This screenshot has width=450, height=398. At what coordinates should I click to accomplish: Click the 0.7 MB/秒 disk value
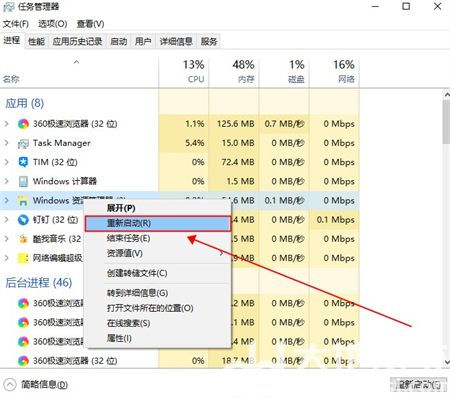tap(285, 124)
